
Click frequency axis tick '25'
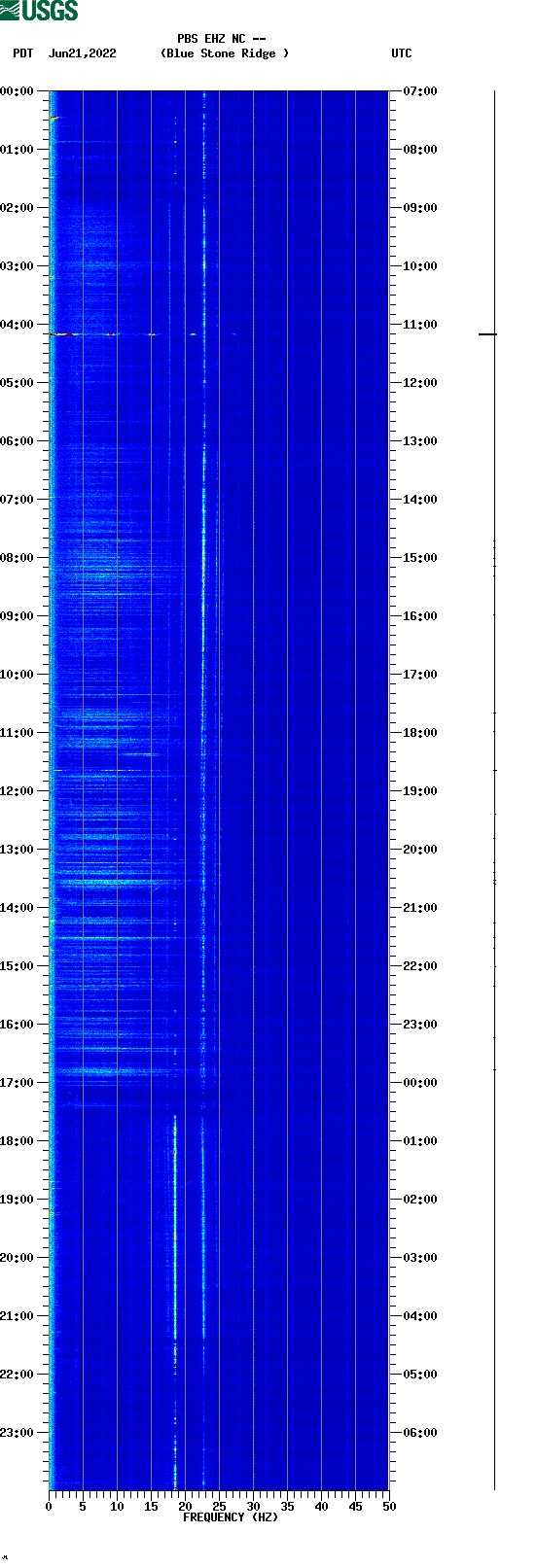click(x=219, y=1507)
